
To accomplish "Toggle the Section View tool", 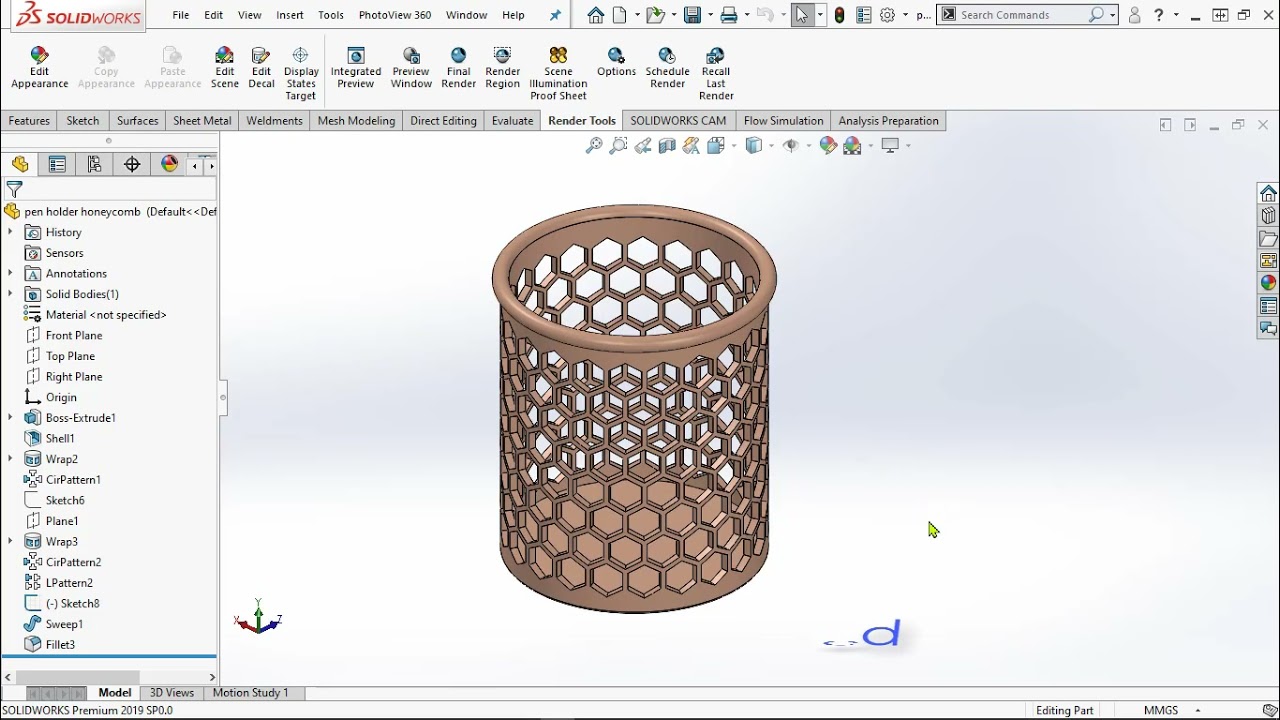I will point(667,146).
